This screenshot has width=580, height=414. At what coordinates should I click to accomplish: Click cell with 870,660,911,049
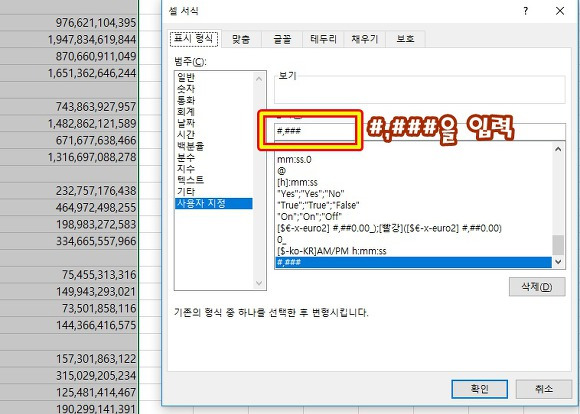coord(69,56)
